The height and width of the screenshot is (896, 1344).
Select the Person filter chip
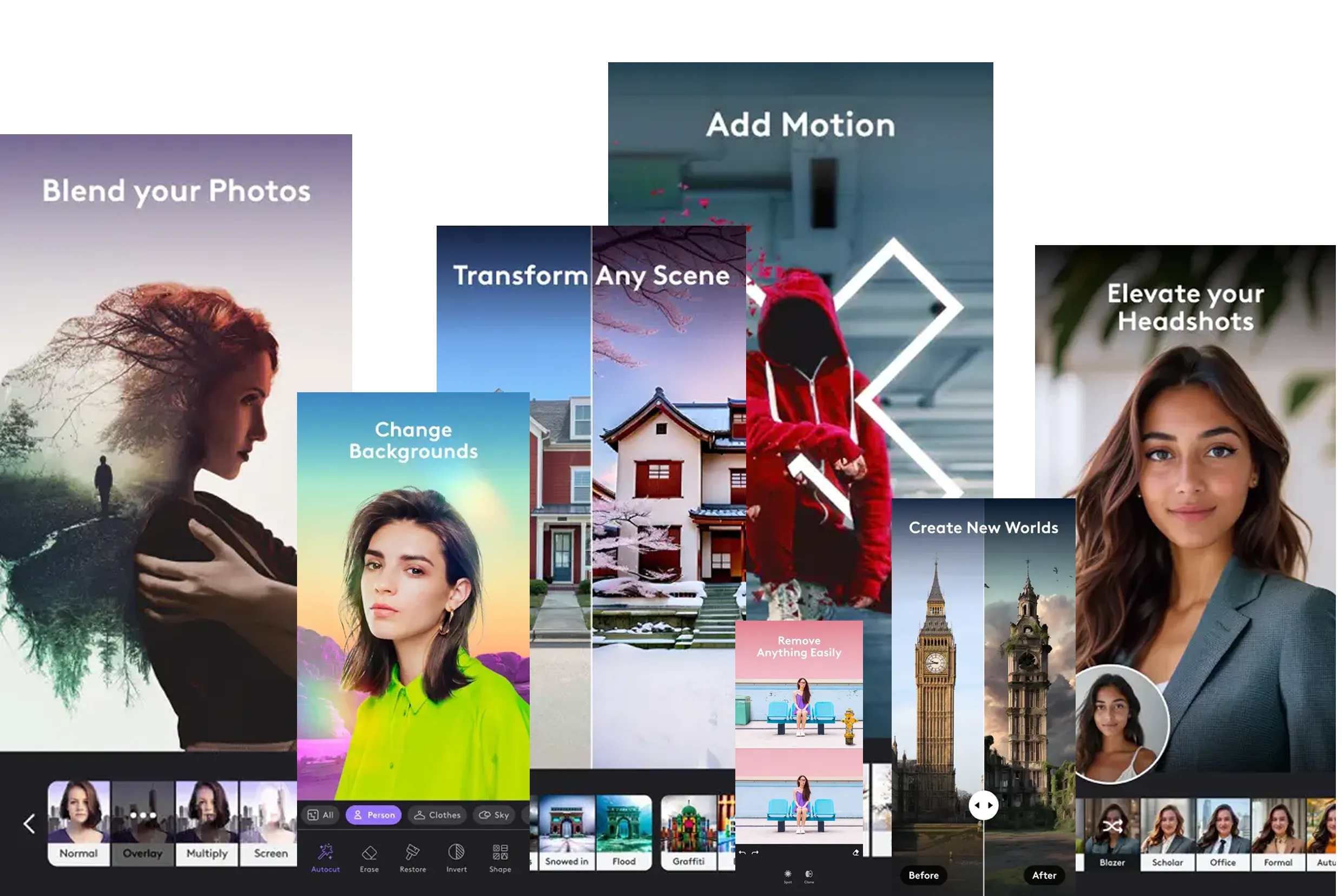(x=374, y=815)
